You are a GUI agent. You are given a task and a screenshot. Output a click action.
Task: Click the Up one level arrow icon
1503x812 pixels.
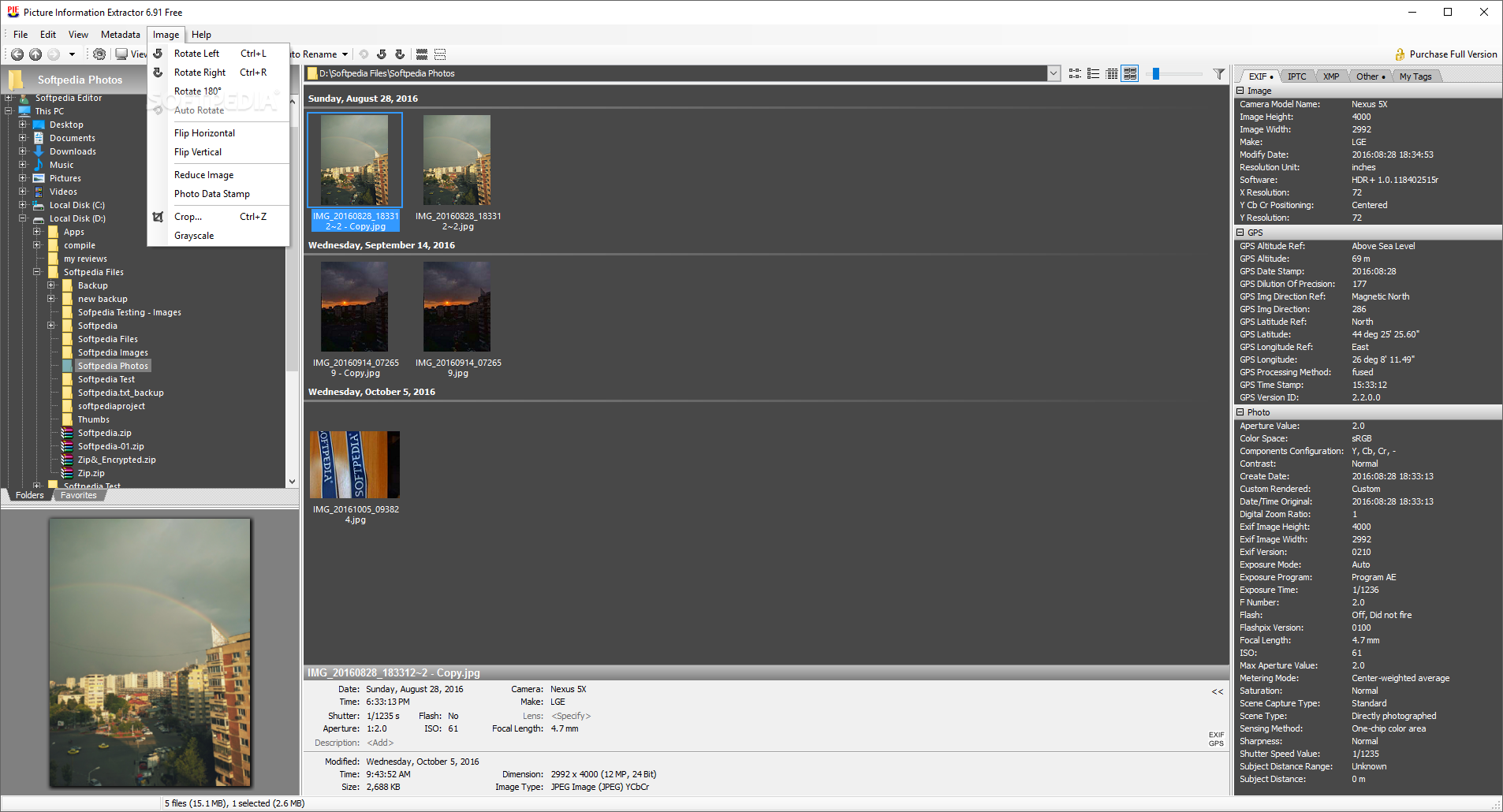tap(35, 54)
